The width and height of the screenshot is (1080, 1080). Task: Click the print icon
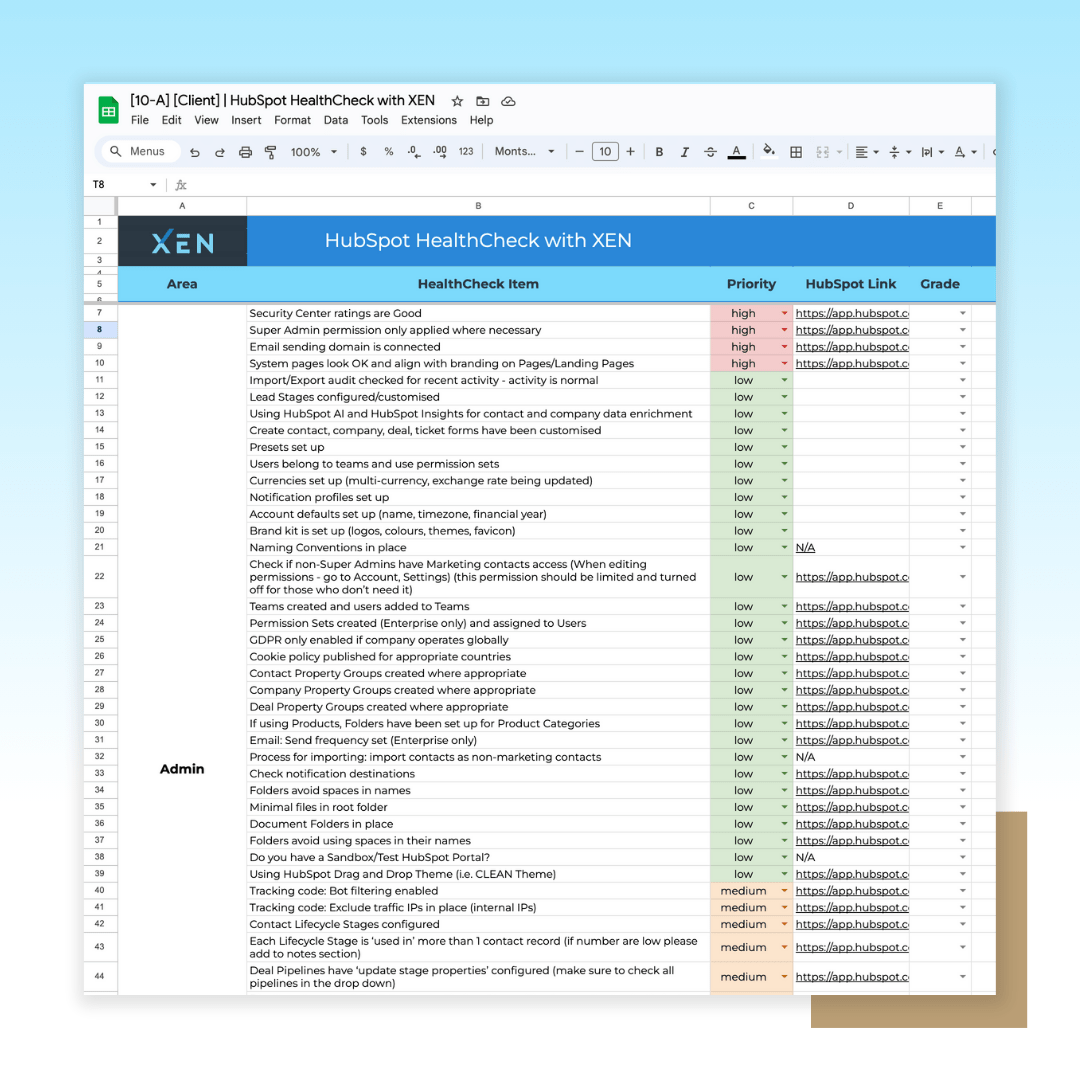pos(245,152)
